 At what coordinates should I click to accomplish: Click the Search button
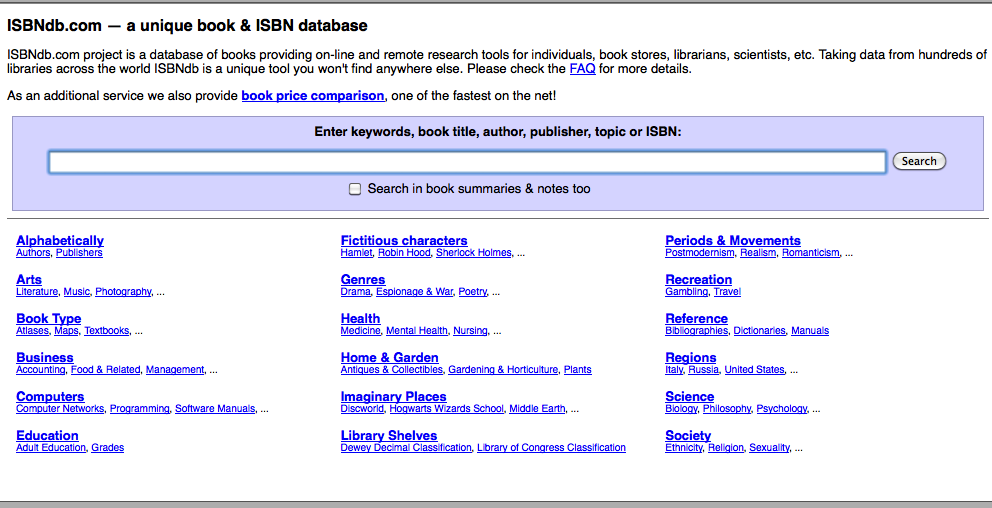coord(919,161)
